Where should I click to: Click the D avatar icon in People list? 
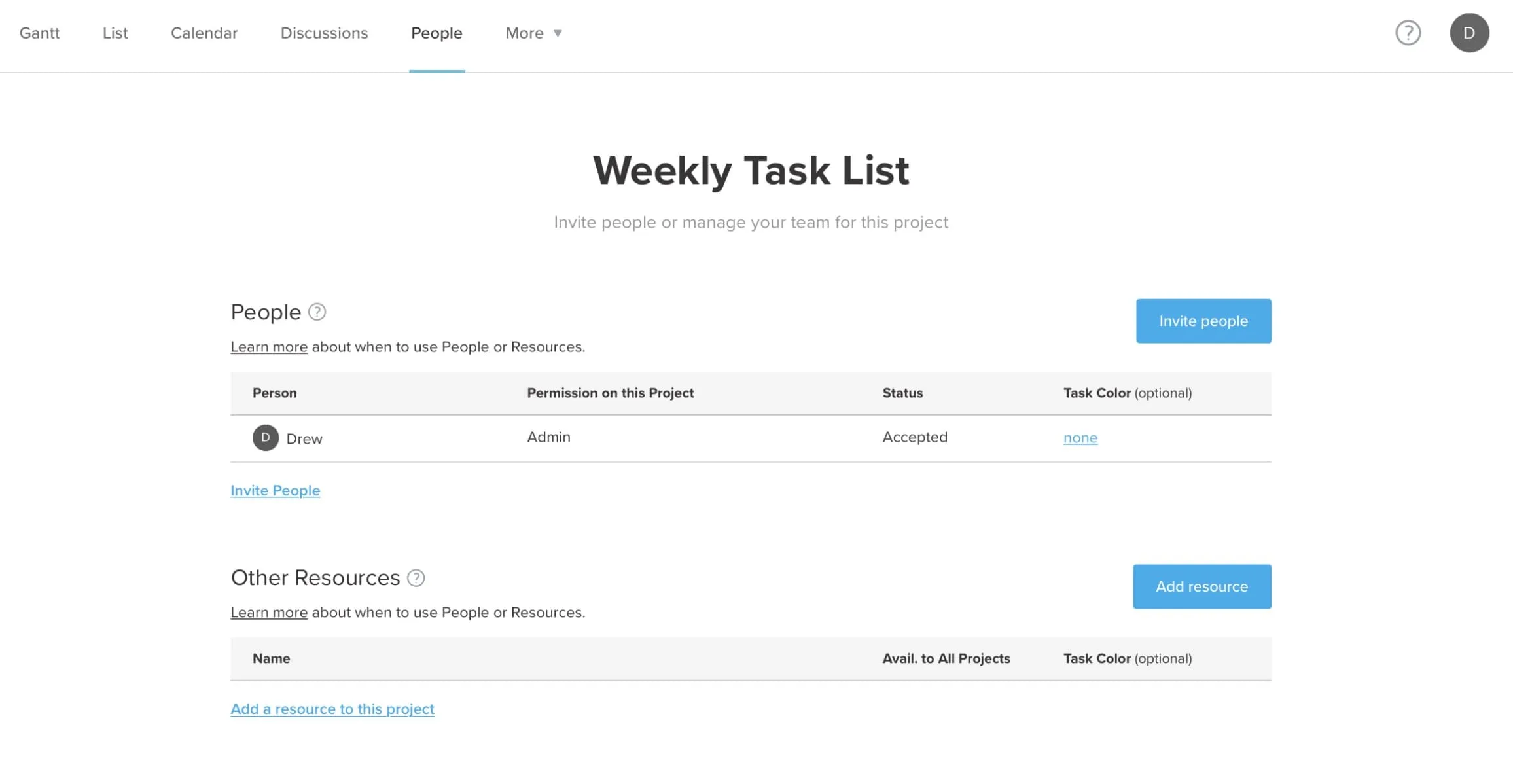point(266,437)
